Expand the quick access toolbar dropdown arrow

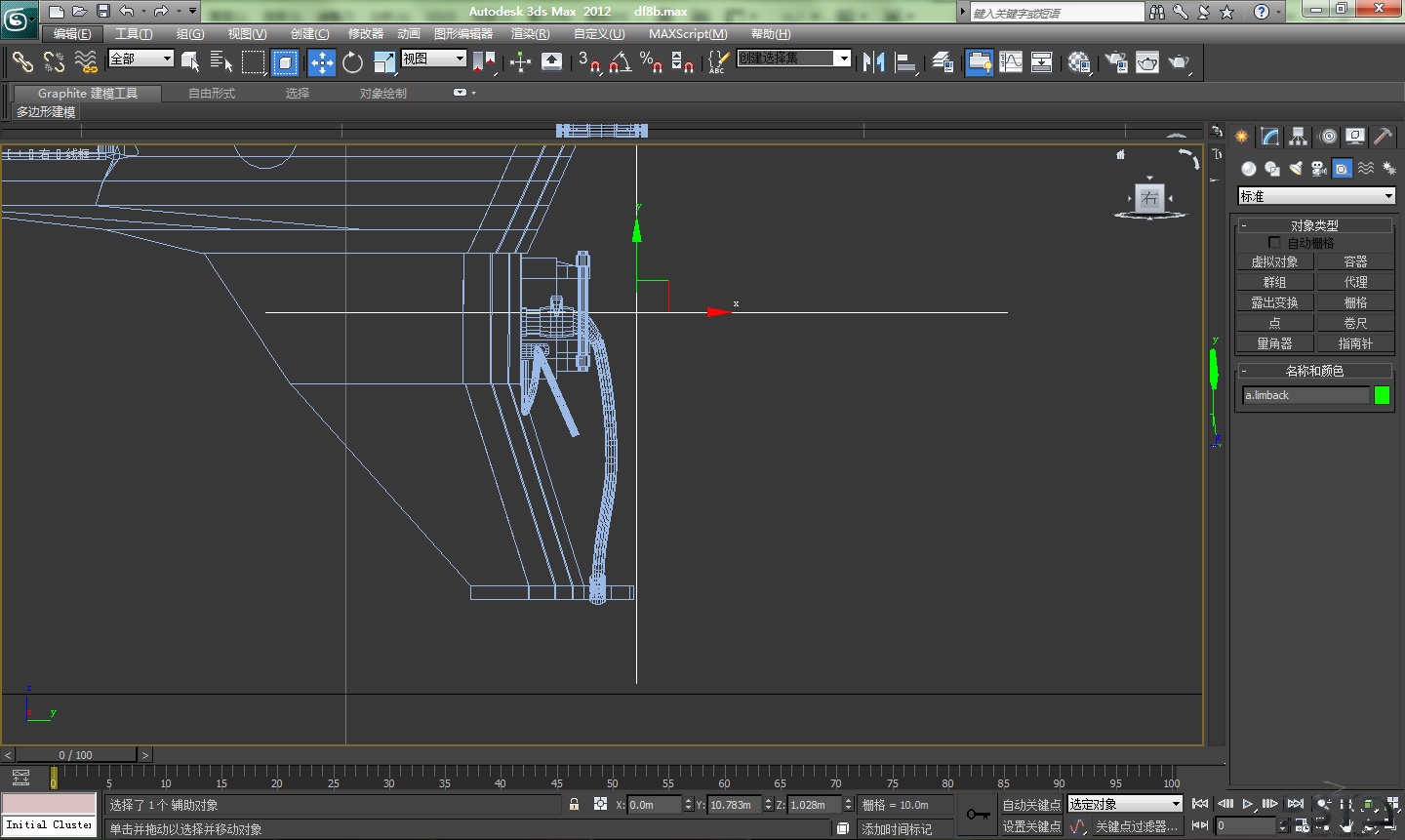point(192,12)
